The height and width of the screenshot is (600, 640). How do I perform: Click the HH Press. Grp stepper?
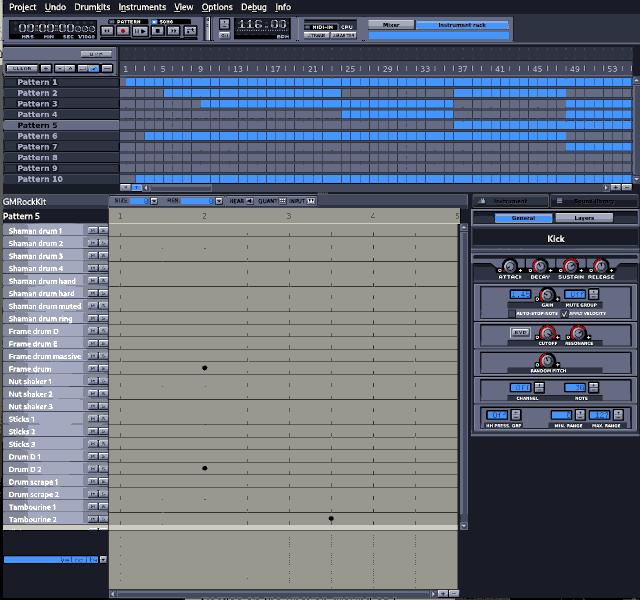point(516,415)
